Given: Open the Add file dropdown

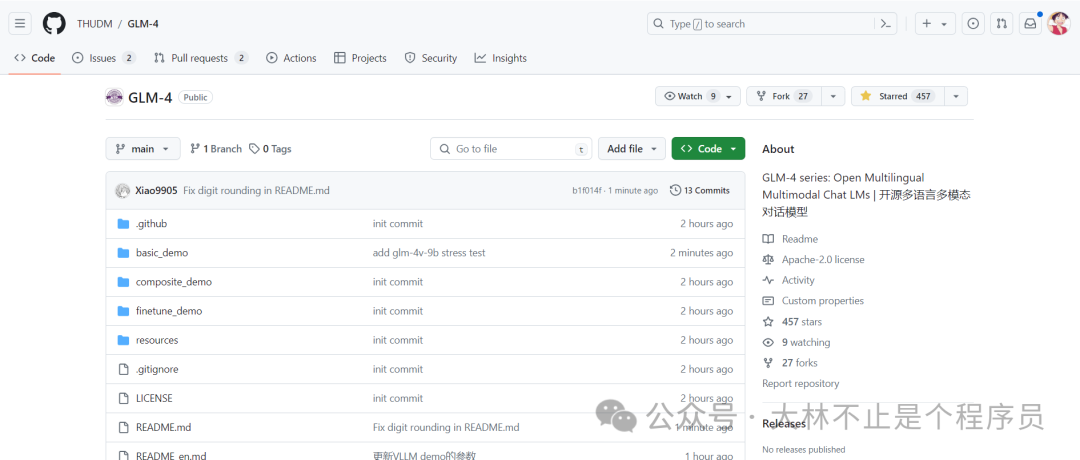Looking at the screenshot, I should (x=632, y=149).
